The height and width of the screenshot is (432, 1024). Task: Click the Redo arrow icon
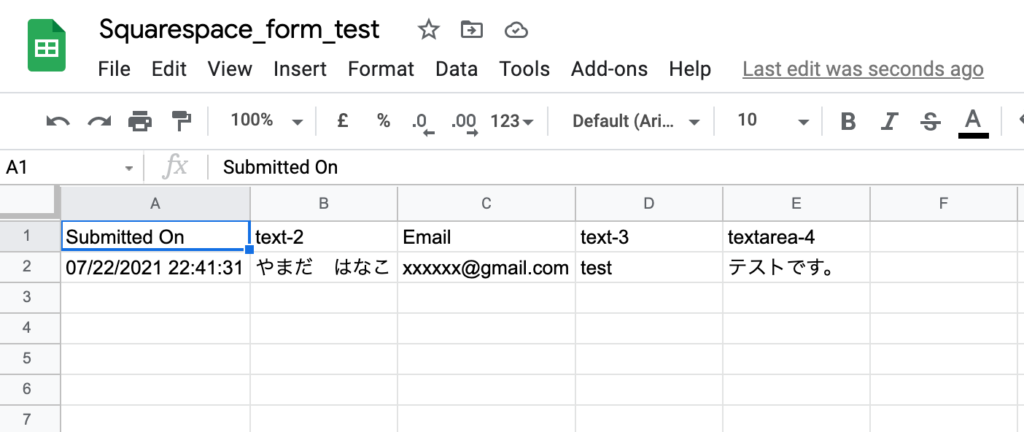[x=99, y=121]
